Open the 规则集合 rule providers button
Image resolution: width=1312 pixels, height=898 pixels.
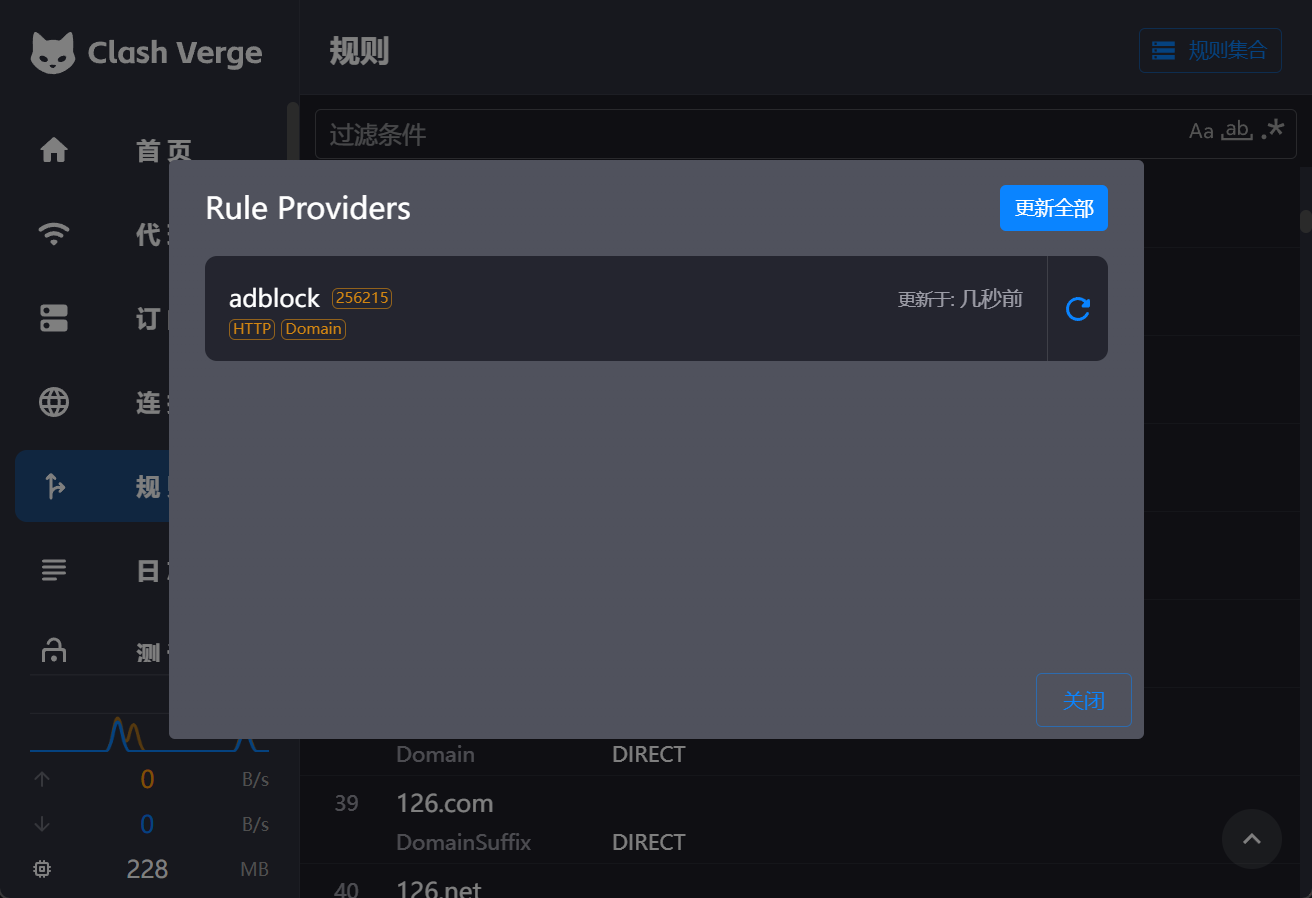[x=1210, y=51]
